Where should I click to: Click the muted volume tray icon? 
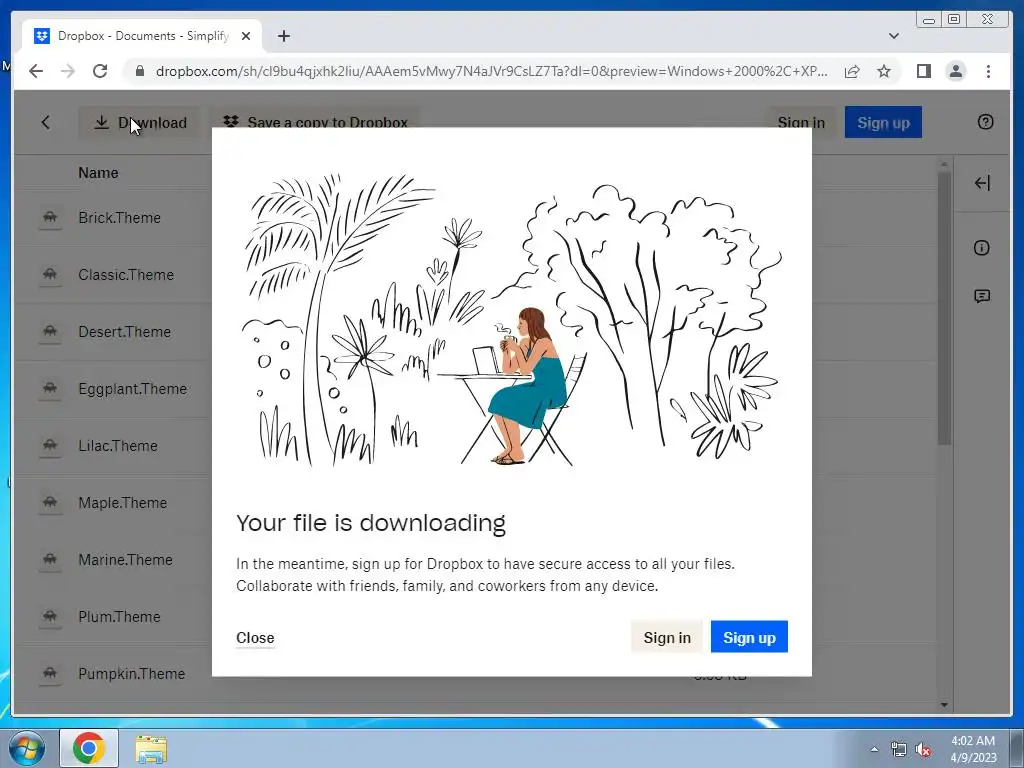click(x=923, y=749)
